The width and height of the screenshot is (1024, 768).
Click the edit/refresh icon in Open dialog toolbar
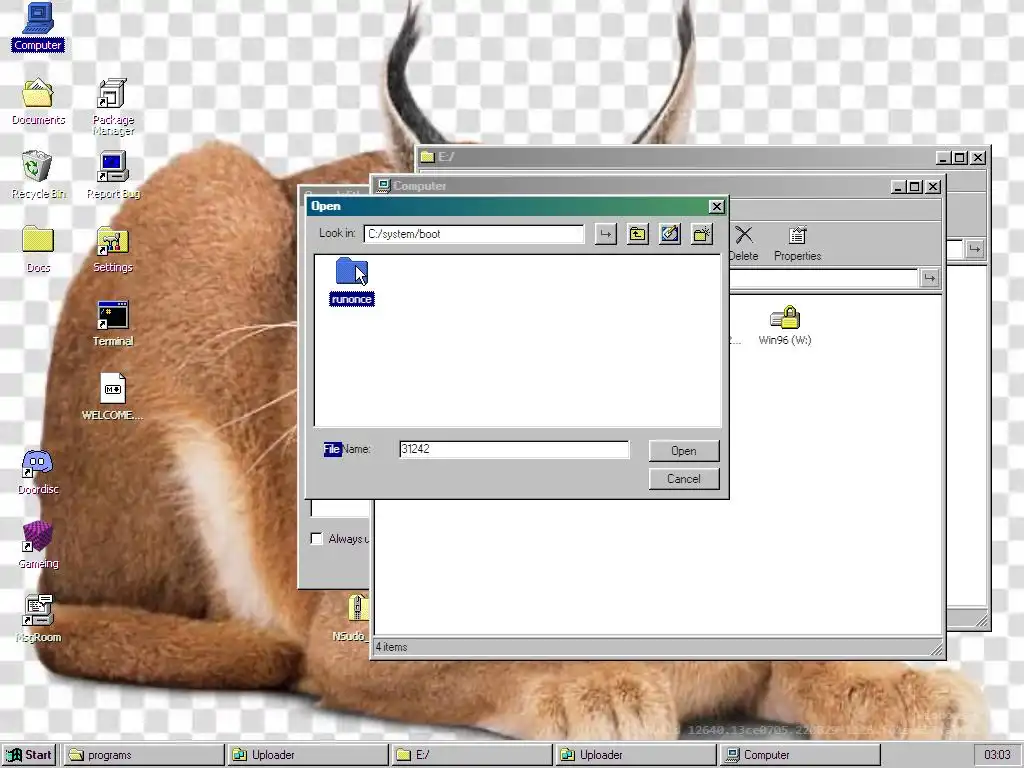point(669,234)
